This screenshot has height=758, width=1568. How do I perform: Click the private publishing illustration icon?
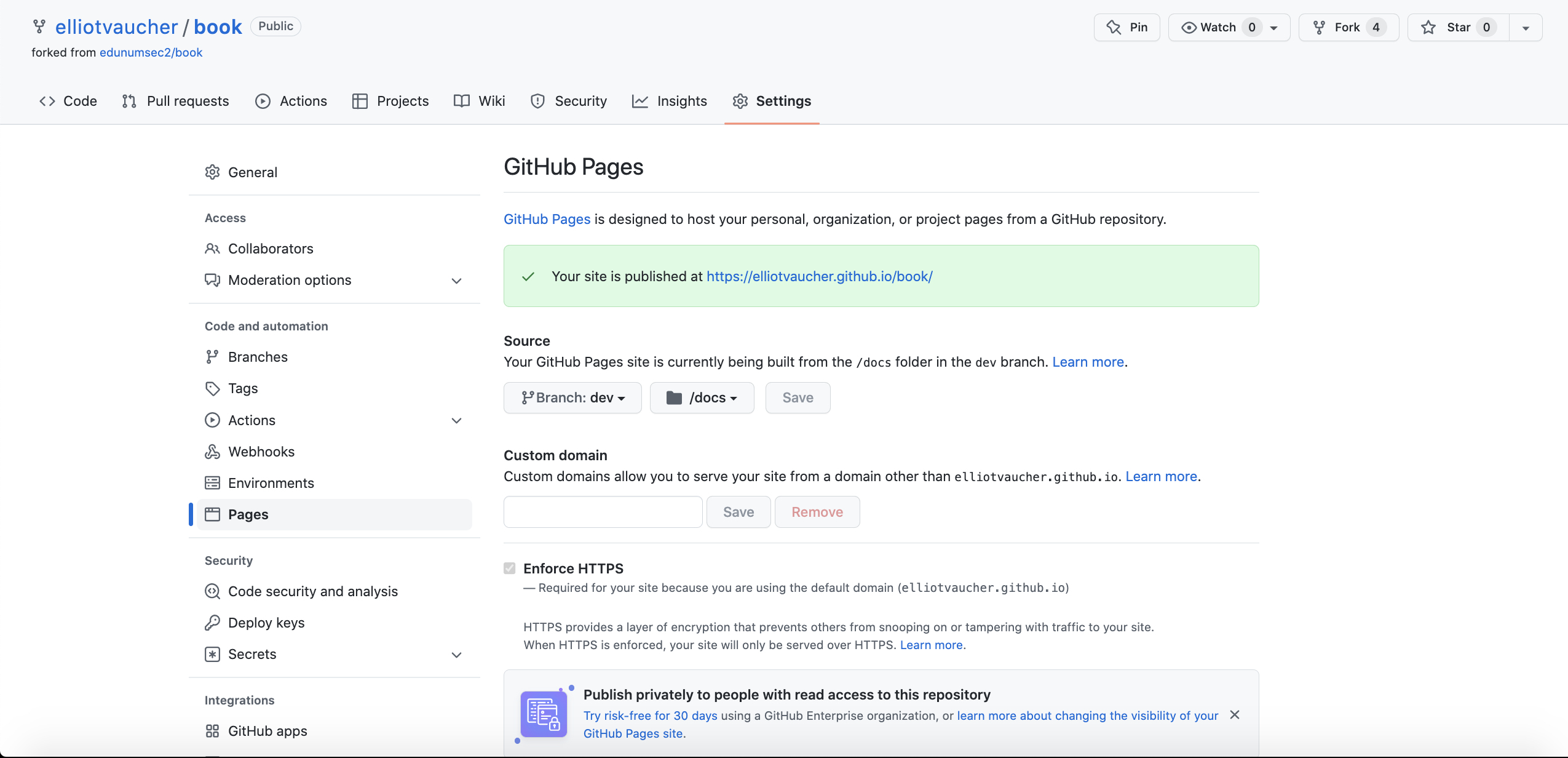click(x=544, y=714)
